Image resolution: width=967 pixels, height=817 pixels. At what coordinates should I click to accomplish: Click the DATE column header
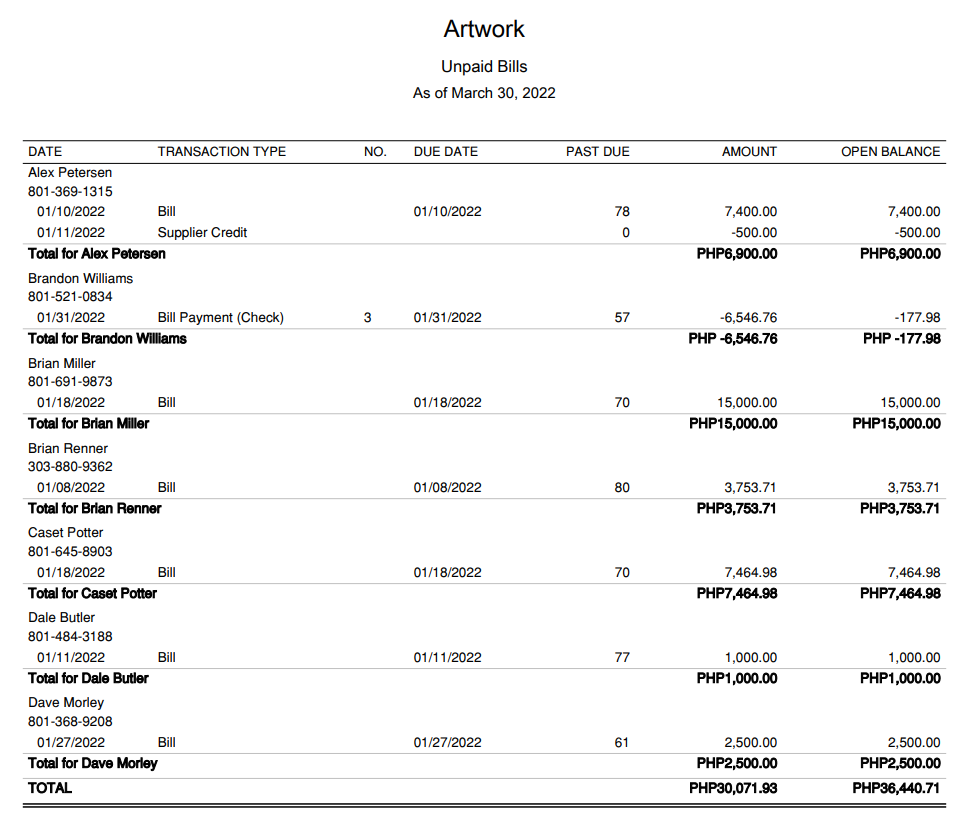pos(45,152)
